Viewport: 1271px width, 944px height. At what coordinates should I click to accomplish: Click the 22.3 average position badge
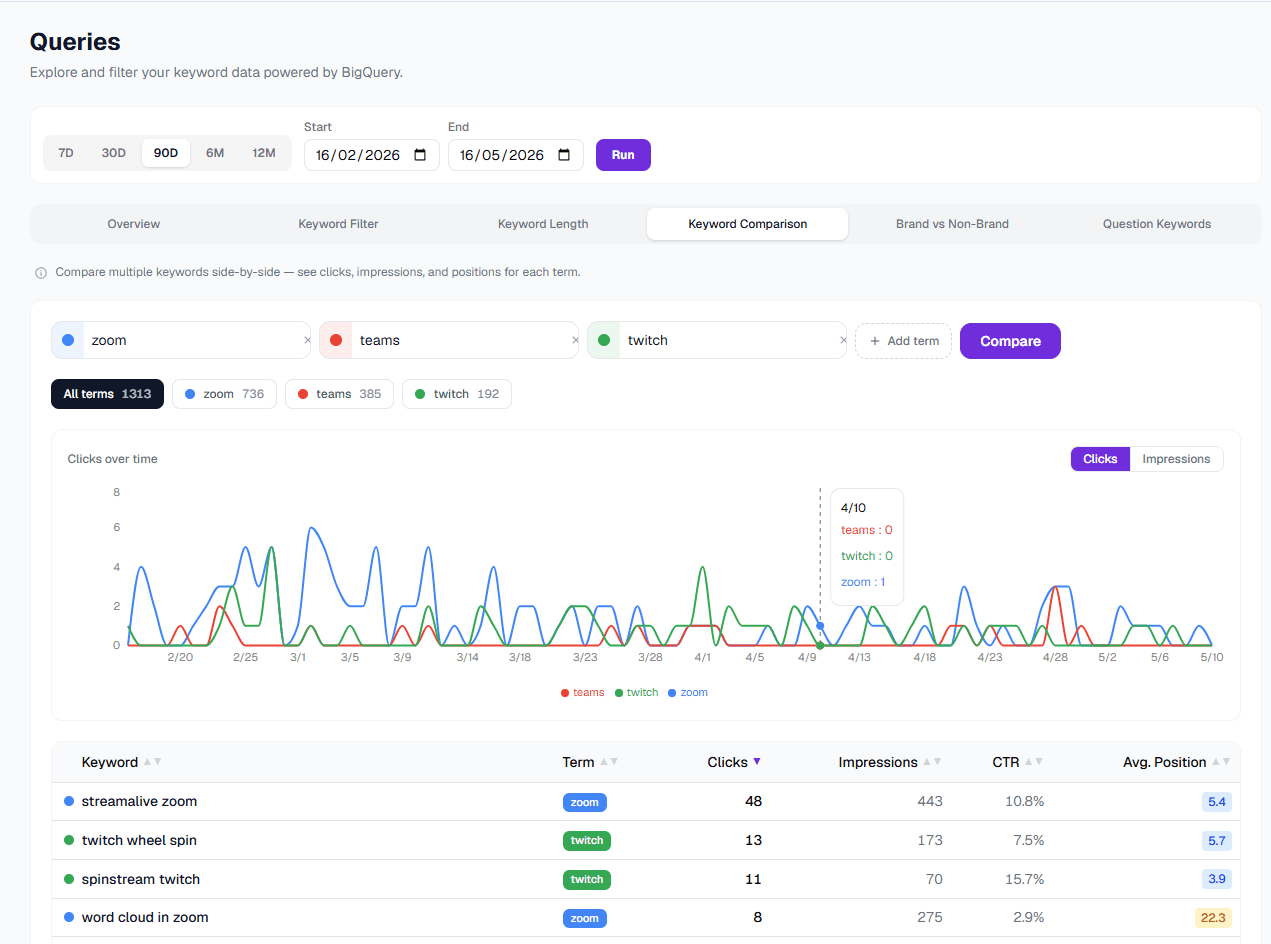(x=1213, y=918)
